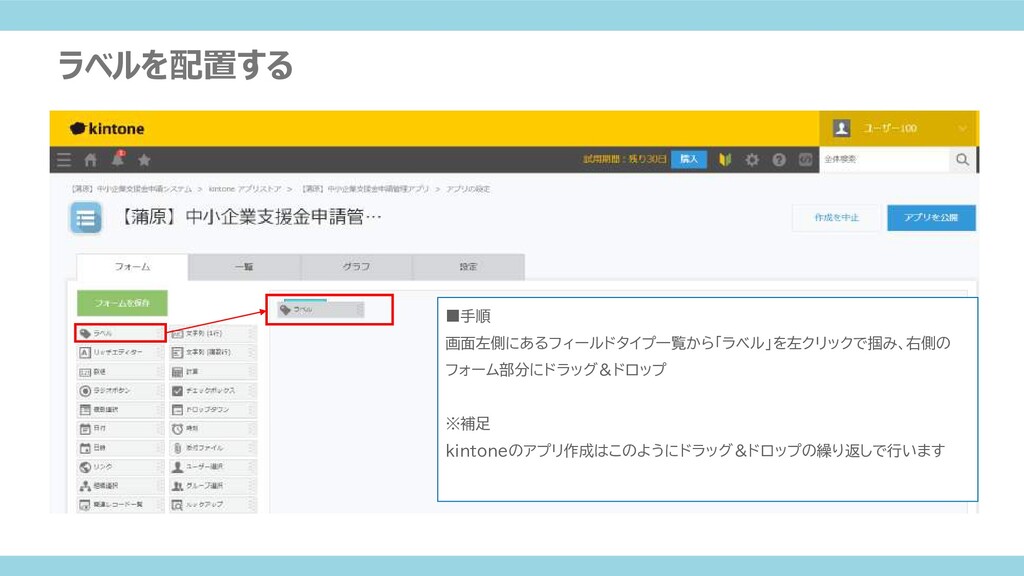1024x576 pixels.
Task: Open the beginner guide leaf icon
Action: click(x=725, y=159)
